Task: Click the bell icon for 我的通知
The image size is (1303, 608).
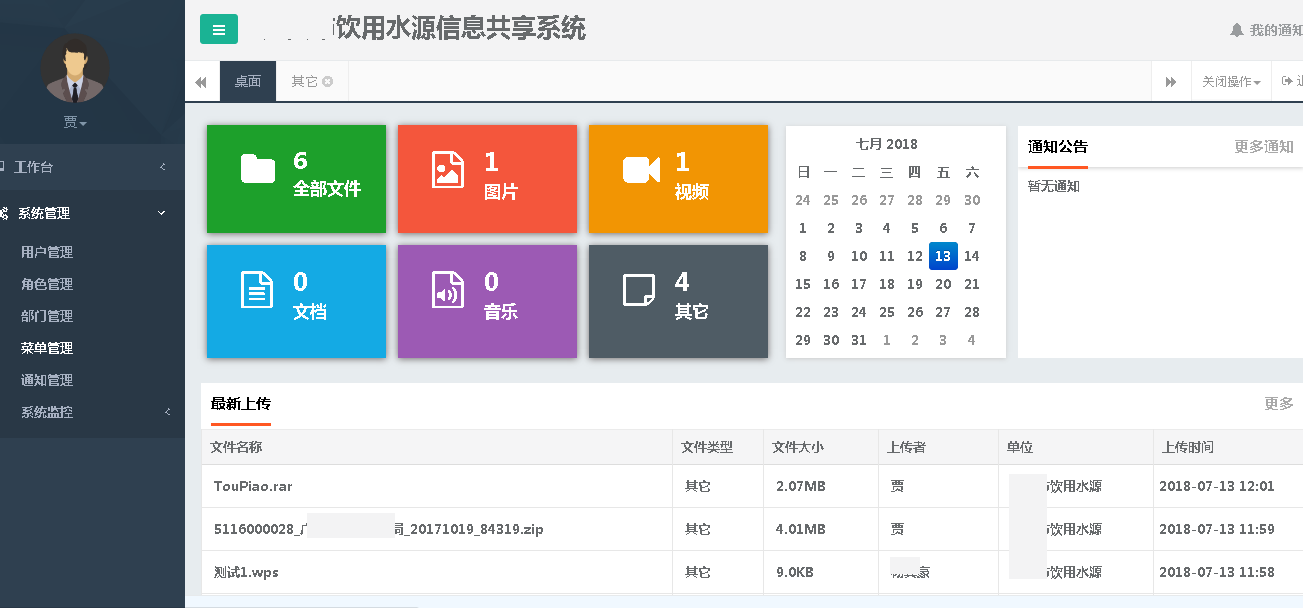Action: (1237, 30)
